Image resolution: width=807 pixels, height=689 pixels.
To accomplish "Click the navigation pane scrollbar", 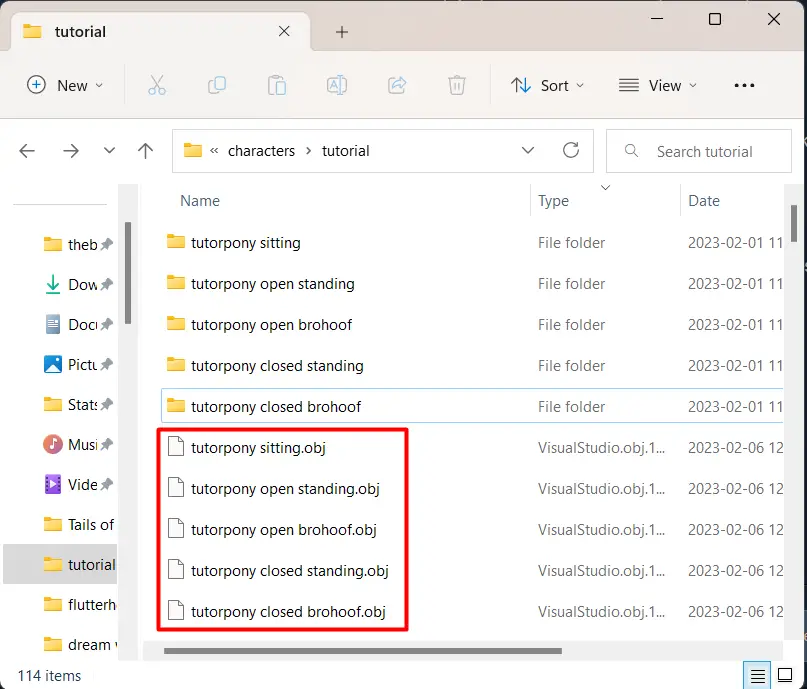I will tap(128, 273).
